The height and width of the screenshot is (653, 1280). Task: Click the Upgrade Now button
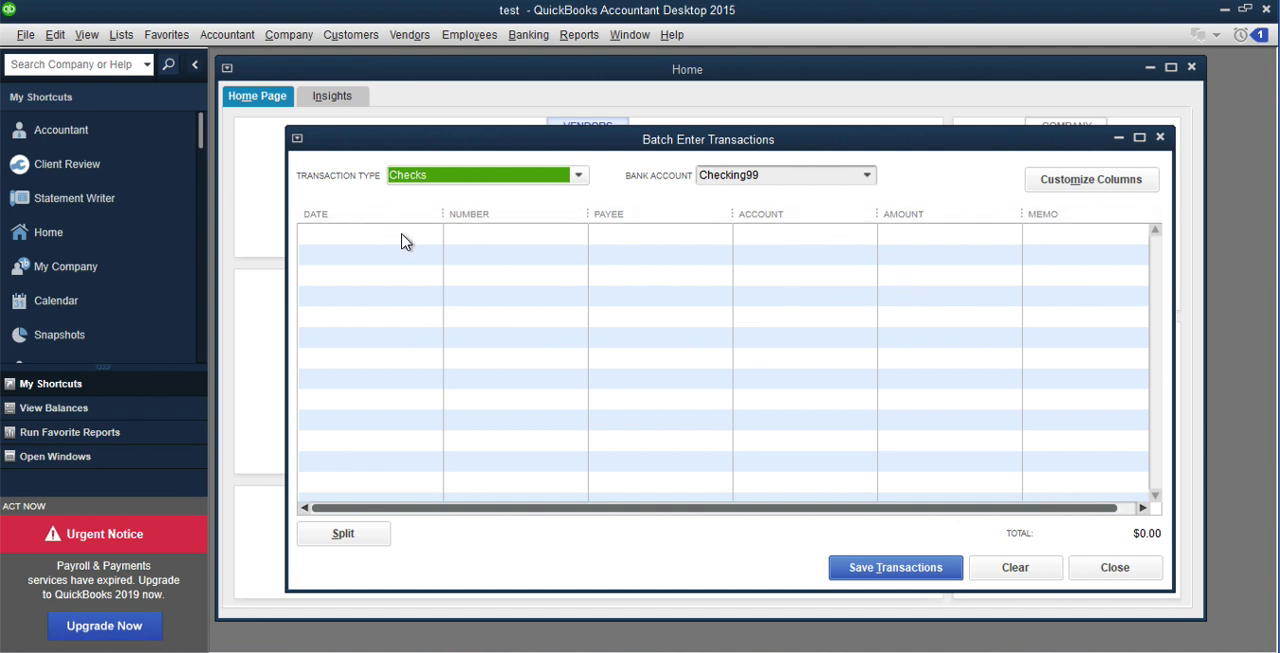tap(104, 626)
